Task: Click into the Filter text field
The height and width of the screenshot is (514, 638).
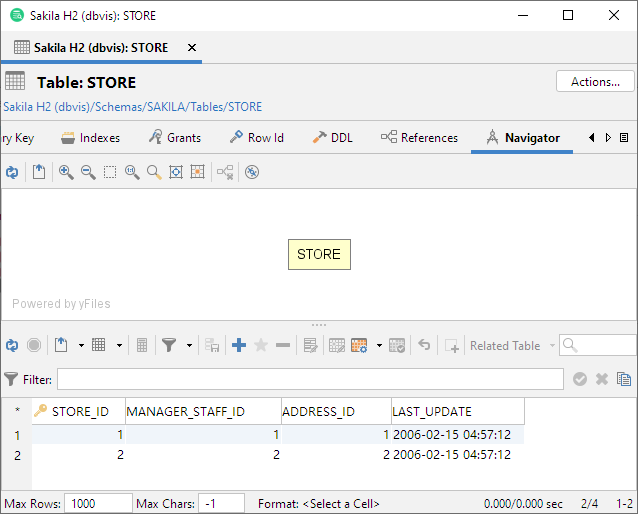Action: 310,379
